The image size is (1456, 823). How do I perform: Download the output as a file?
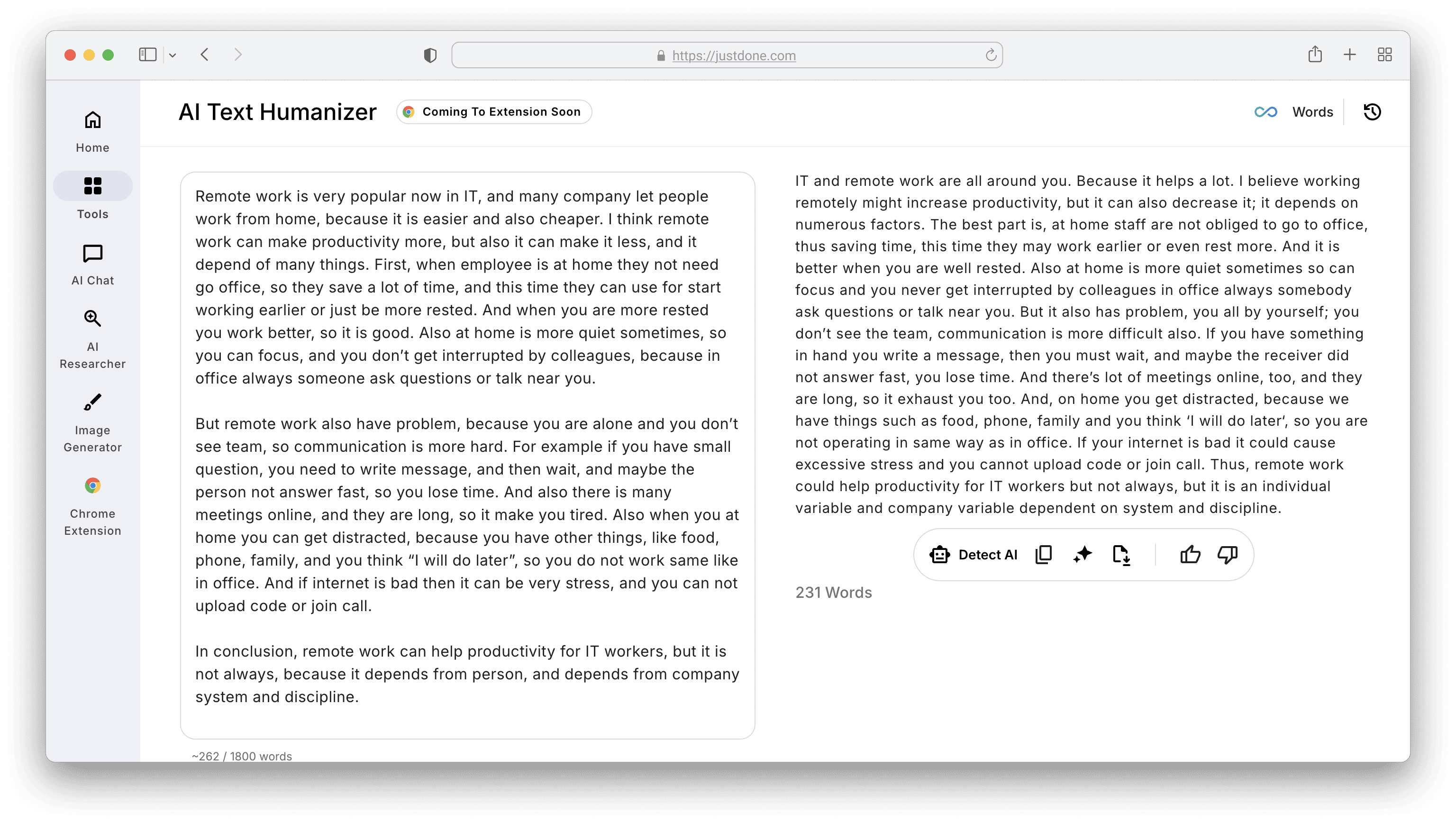click(x=1121, y=555)
